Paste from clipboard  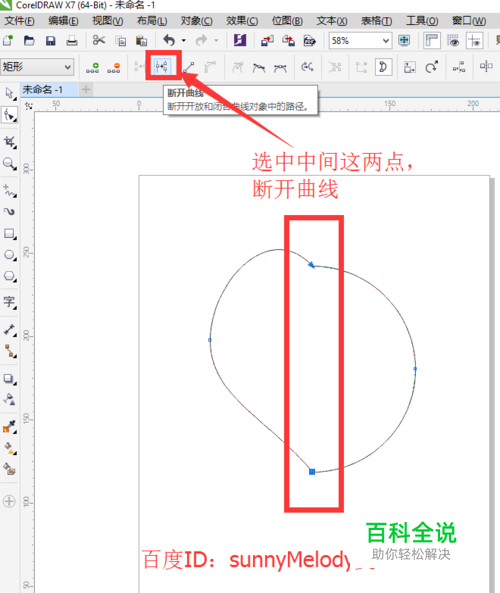[141, 40]
